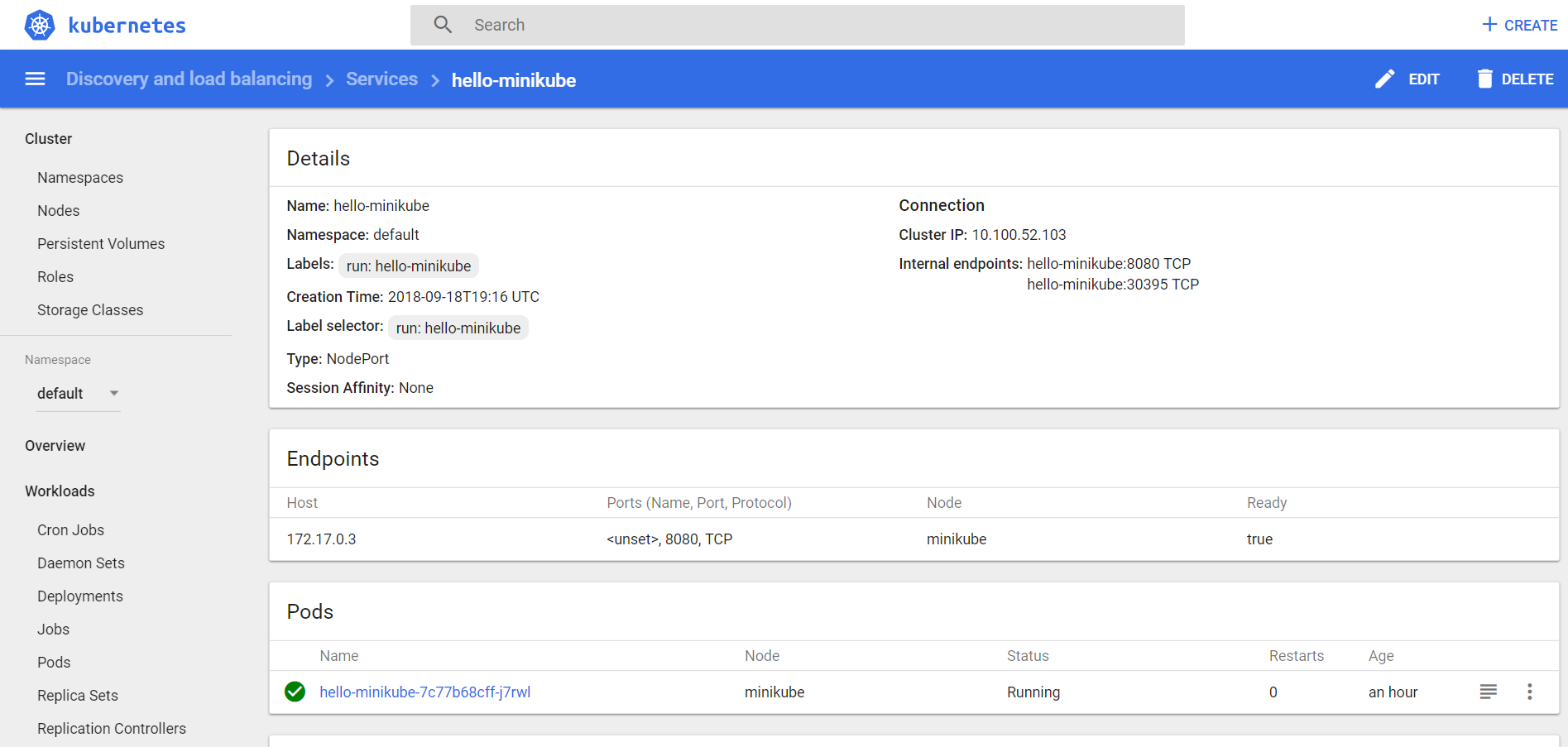Click the endpoint host 172.17.0.3

(321, 539)
